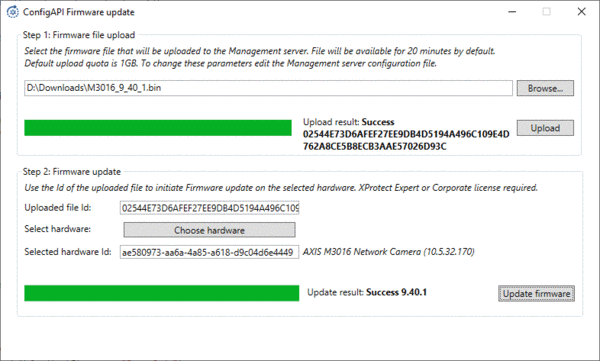Click the uploaded file hash text
The height and width of the screenshot is (361, 600).
406,140
